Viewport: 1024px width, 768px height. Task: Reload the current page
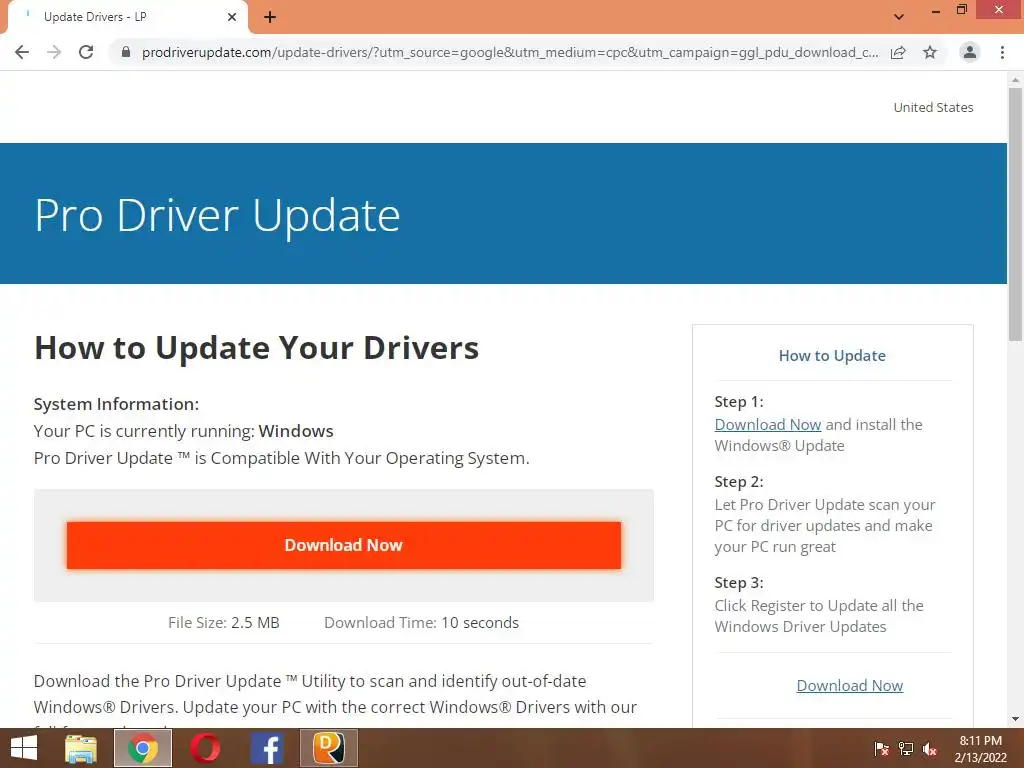click(x=86, y=52)
